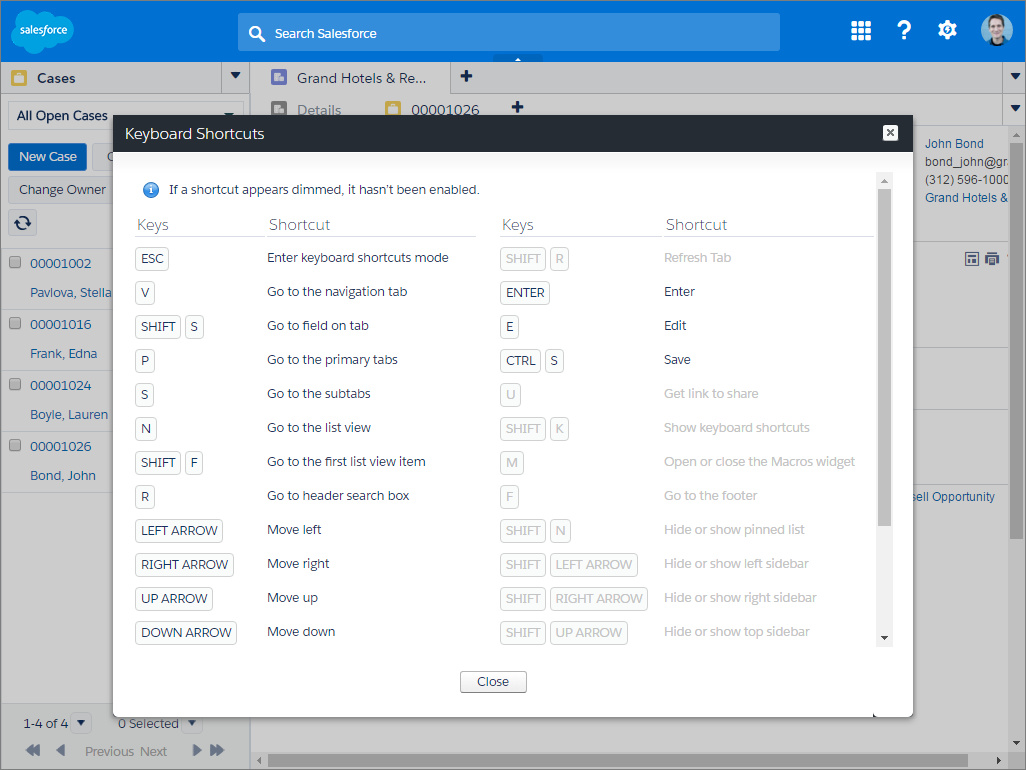Image resolution: width=1026 pixels, height=770 pixels.
Task: Open case link 00001016
Action: (x=60, y=324)
